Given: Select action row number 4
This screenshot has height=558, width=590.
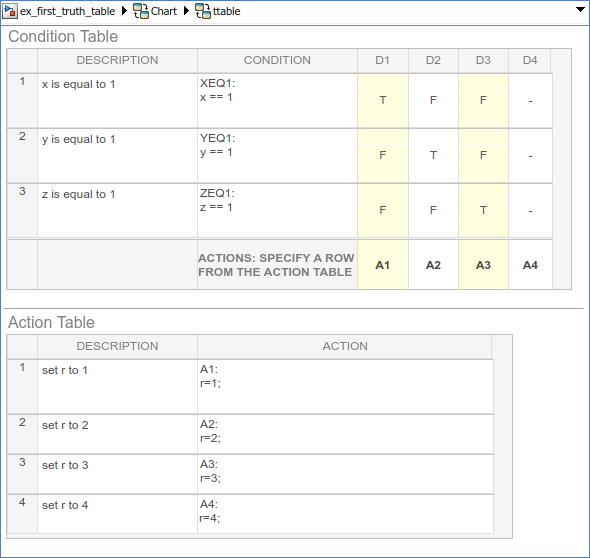Looking at the screenshot, I should point(22,514).
